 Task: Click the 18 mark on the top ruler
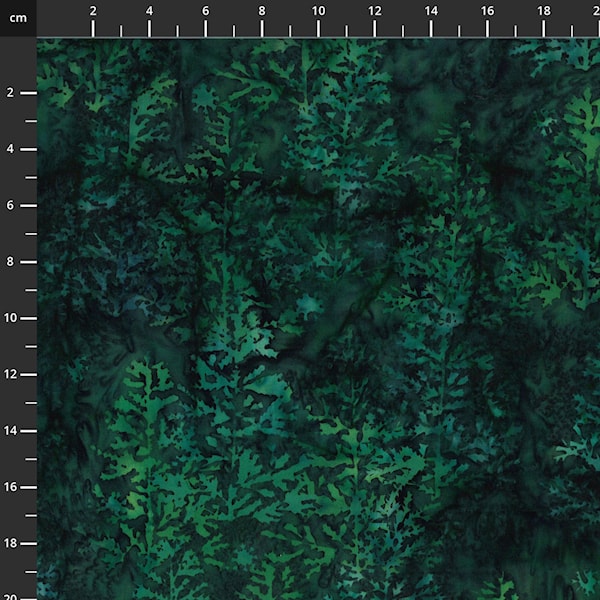coord(542,11)
